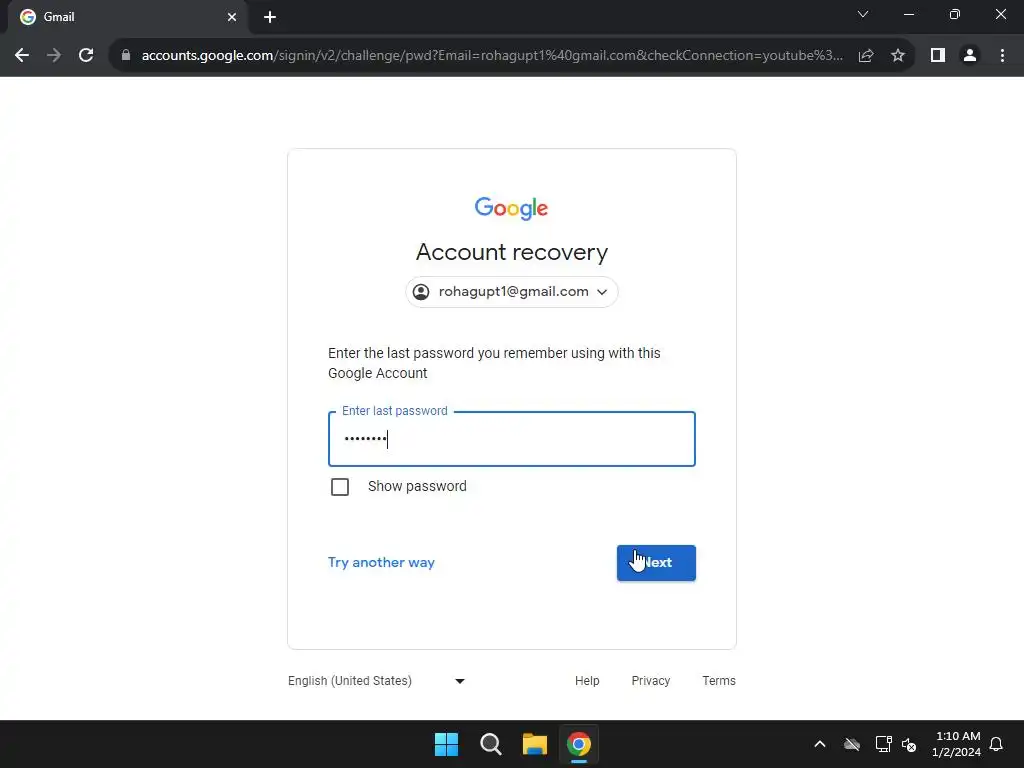Click the browser forward arrow
Viewport: 1024px width, 768px height.
pos(54,56)
